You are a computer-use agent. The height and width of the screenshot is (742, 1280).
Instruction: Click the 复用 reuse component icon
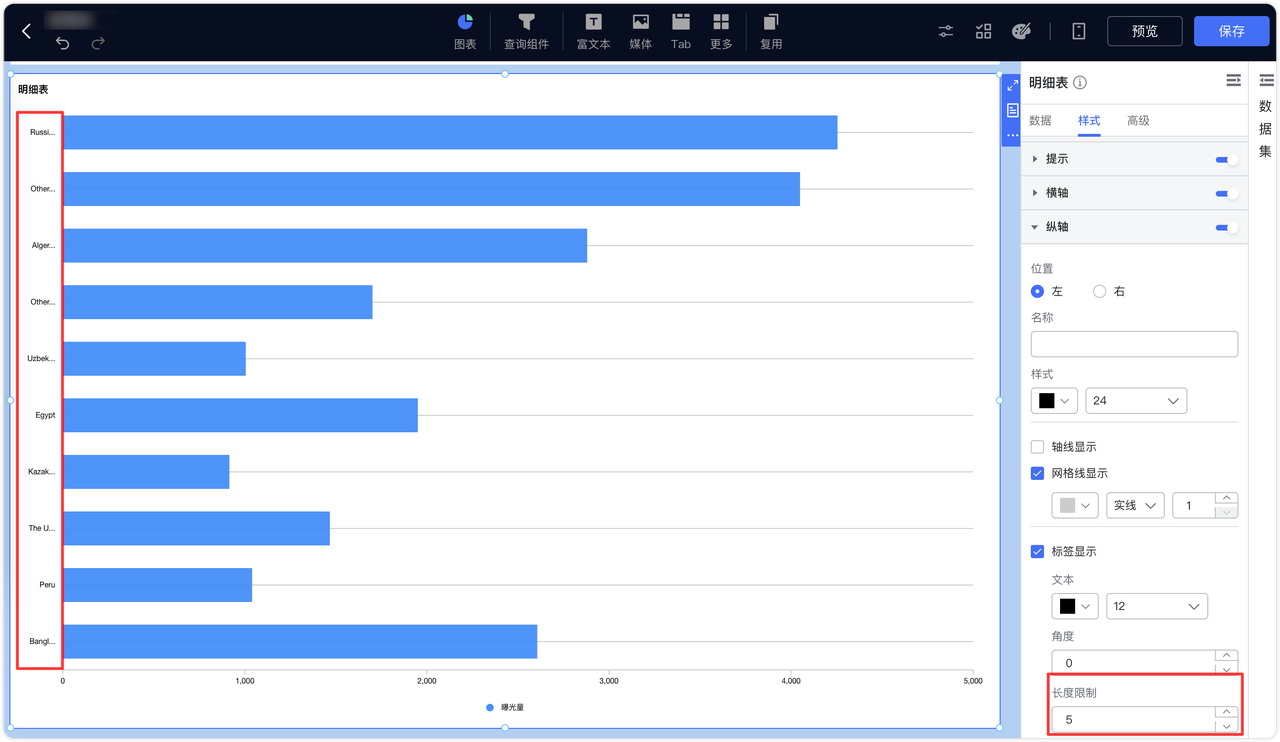(x=770, y=31)
